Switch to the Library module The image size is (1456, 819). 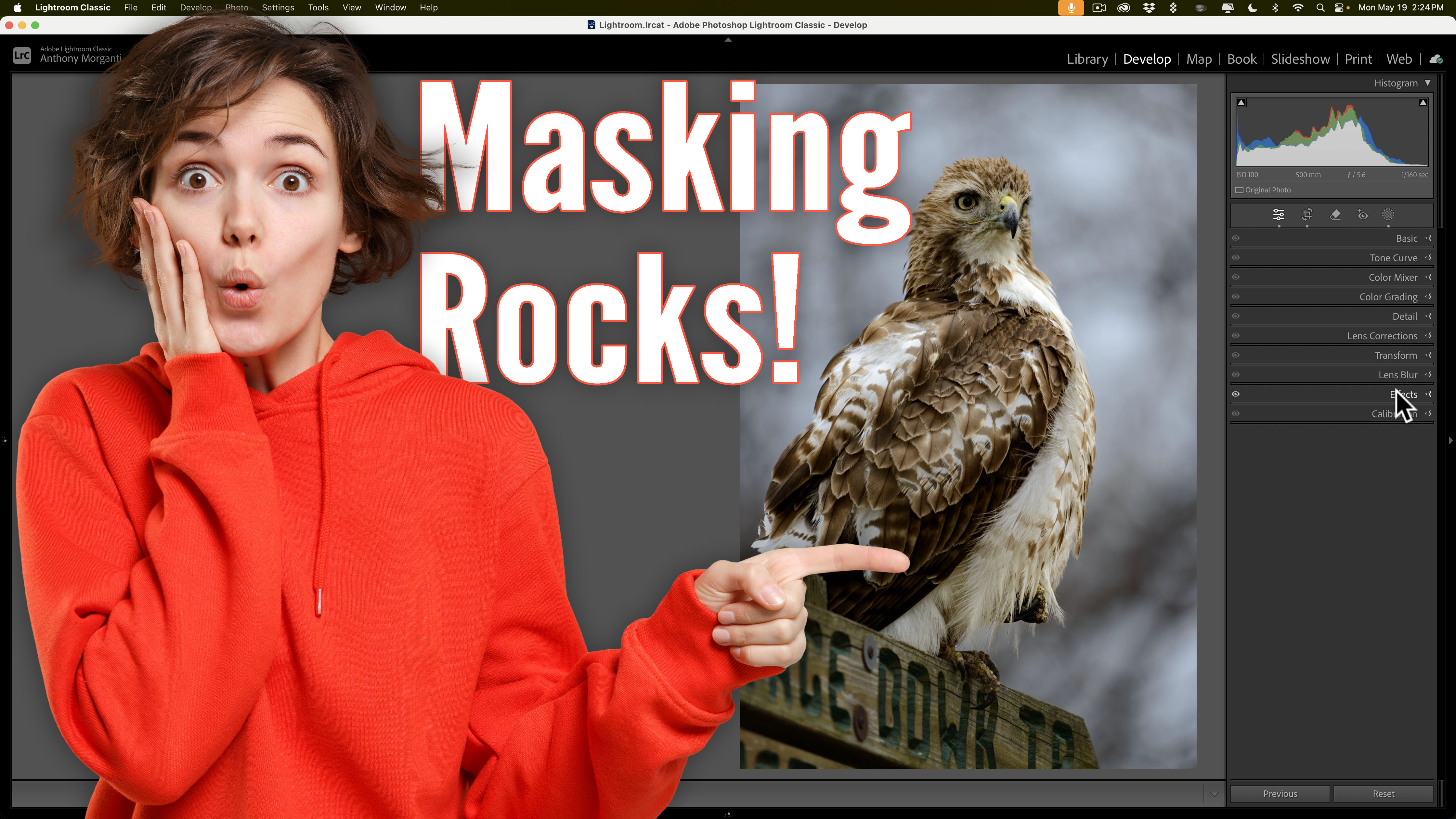point(1087,59)
